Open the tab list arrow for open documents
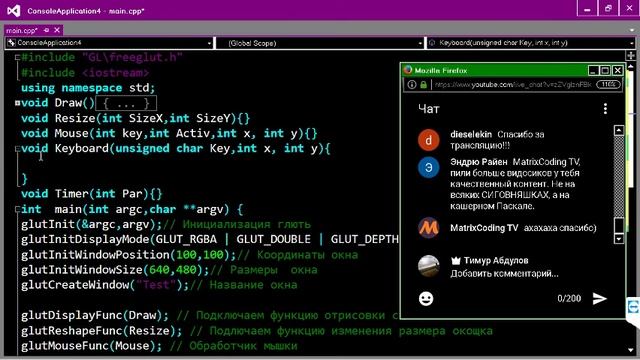 pos(632,30)
